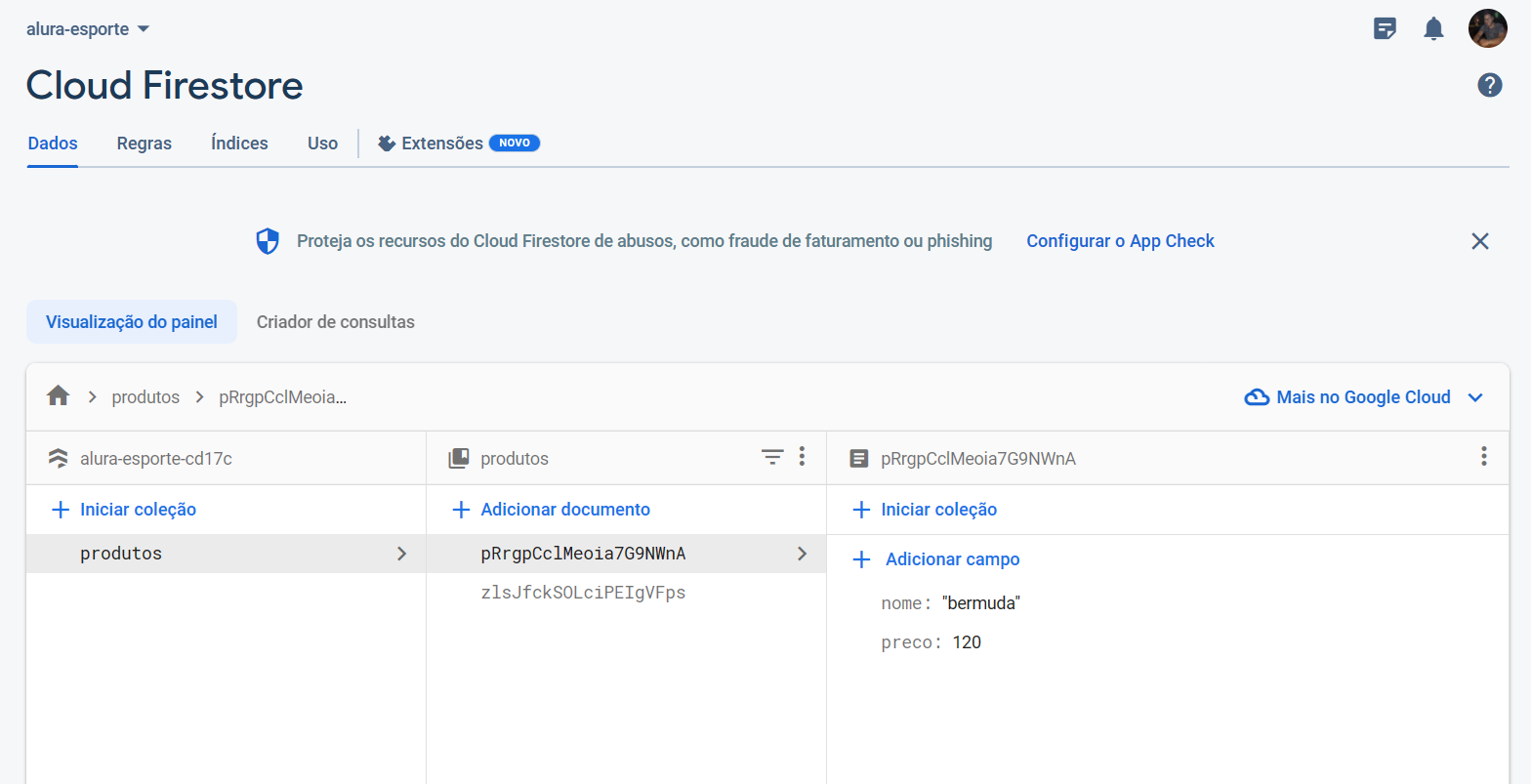
Task: Click the document icon beside pRrgpCclMeoia7G9NWnA header
Action: 859,458
